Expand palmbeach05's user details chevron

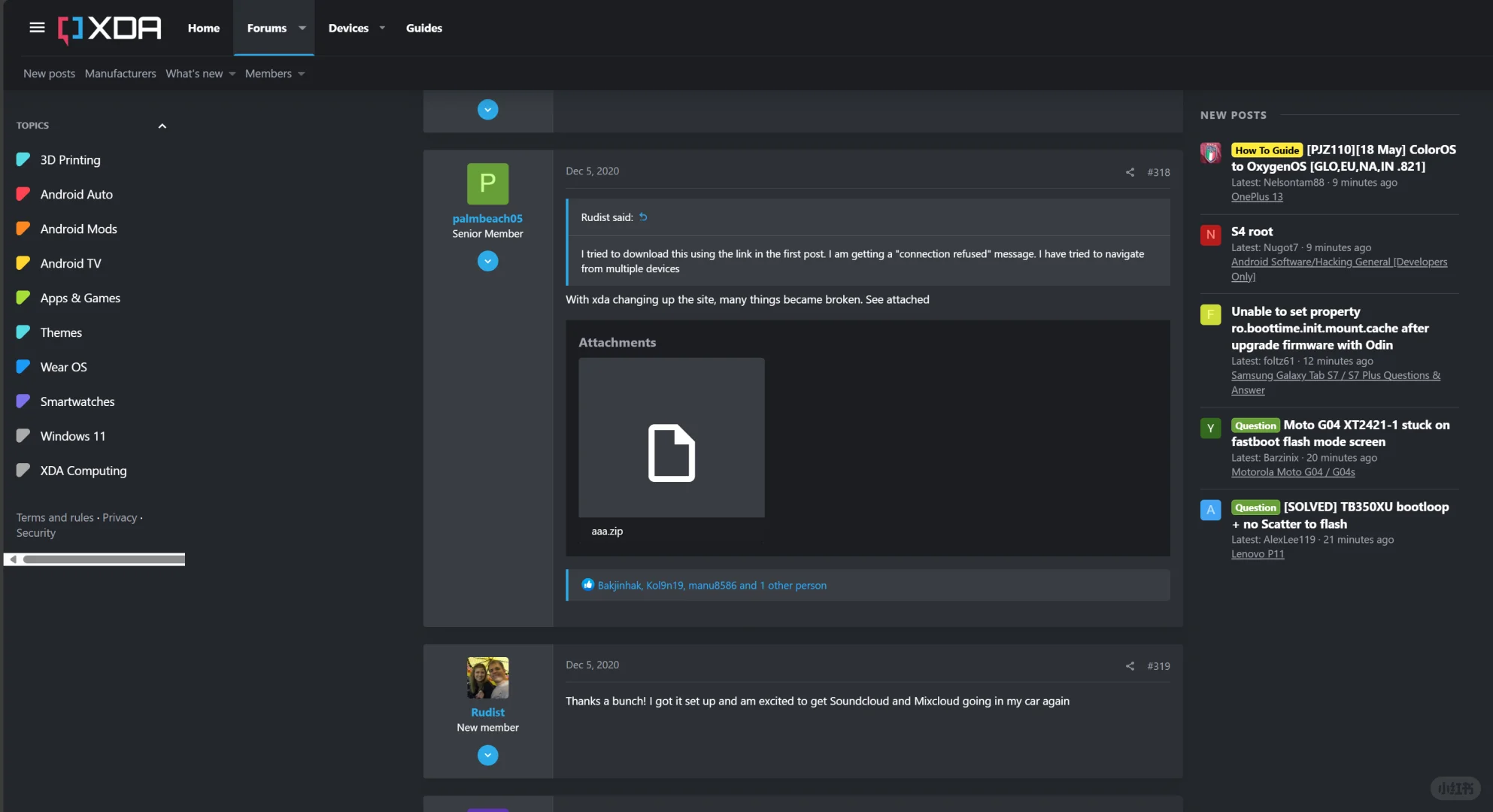pyautogui.click(x=487, y=261)
